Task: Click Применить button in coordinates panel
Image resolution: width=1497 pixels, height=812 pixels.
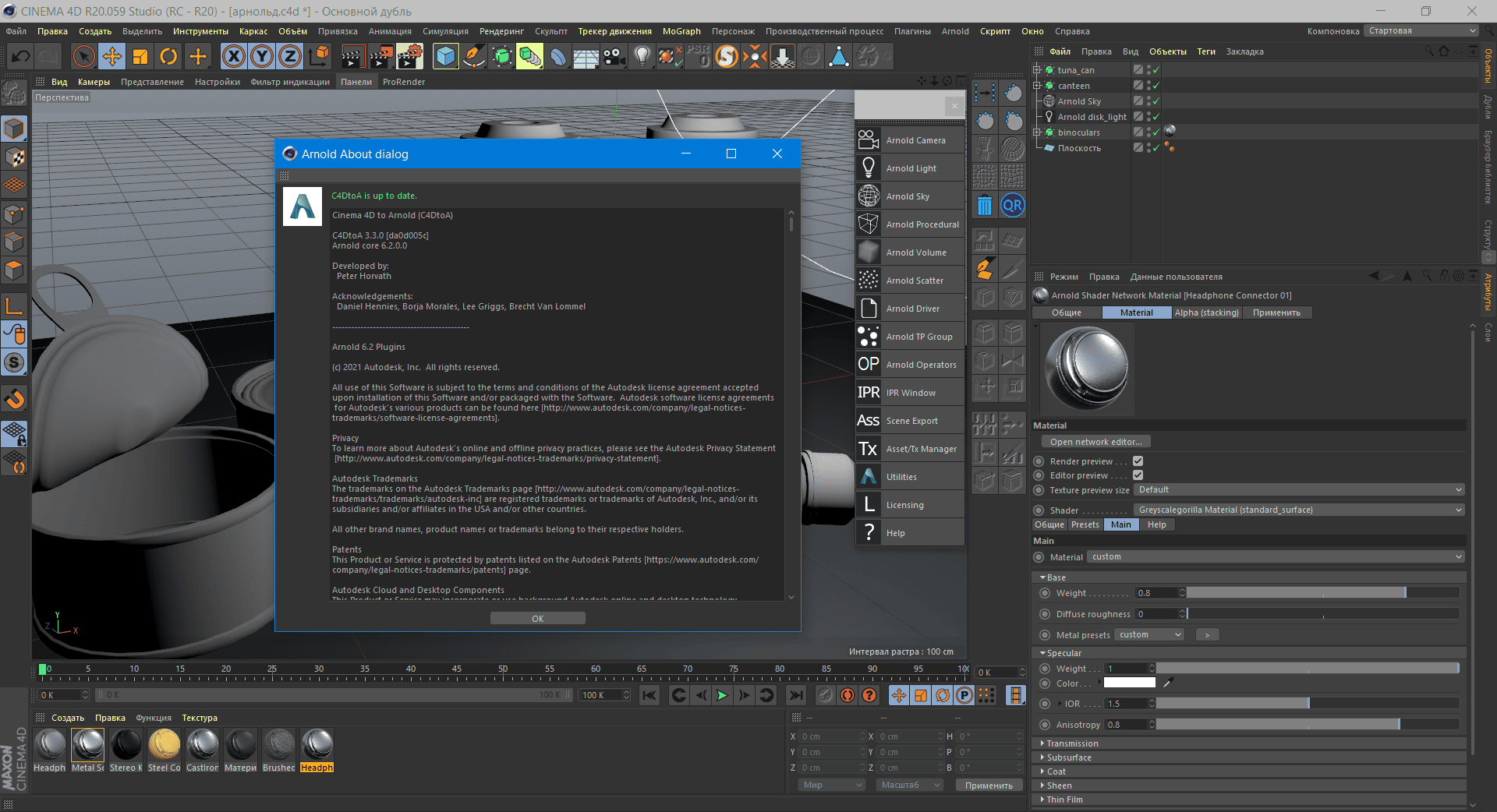Action: click(x=989, y=786)
